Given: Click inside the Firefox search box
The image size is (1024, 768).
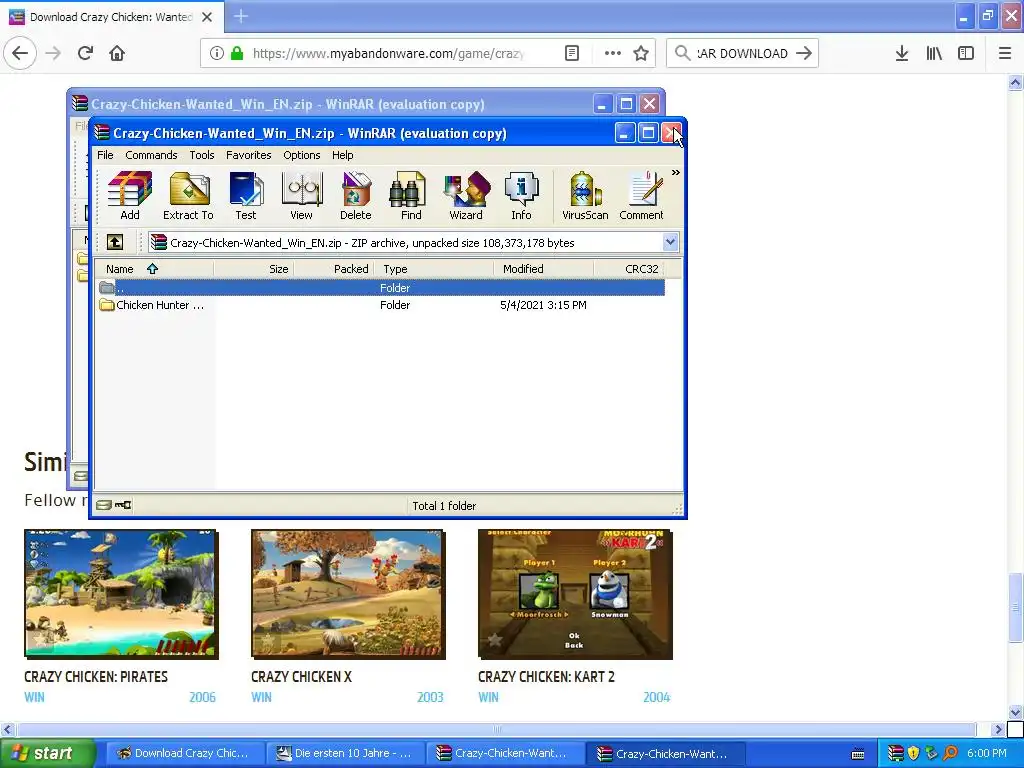Looking at the screenshot, I should coord(743,54).
